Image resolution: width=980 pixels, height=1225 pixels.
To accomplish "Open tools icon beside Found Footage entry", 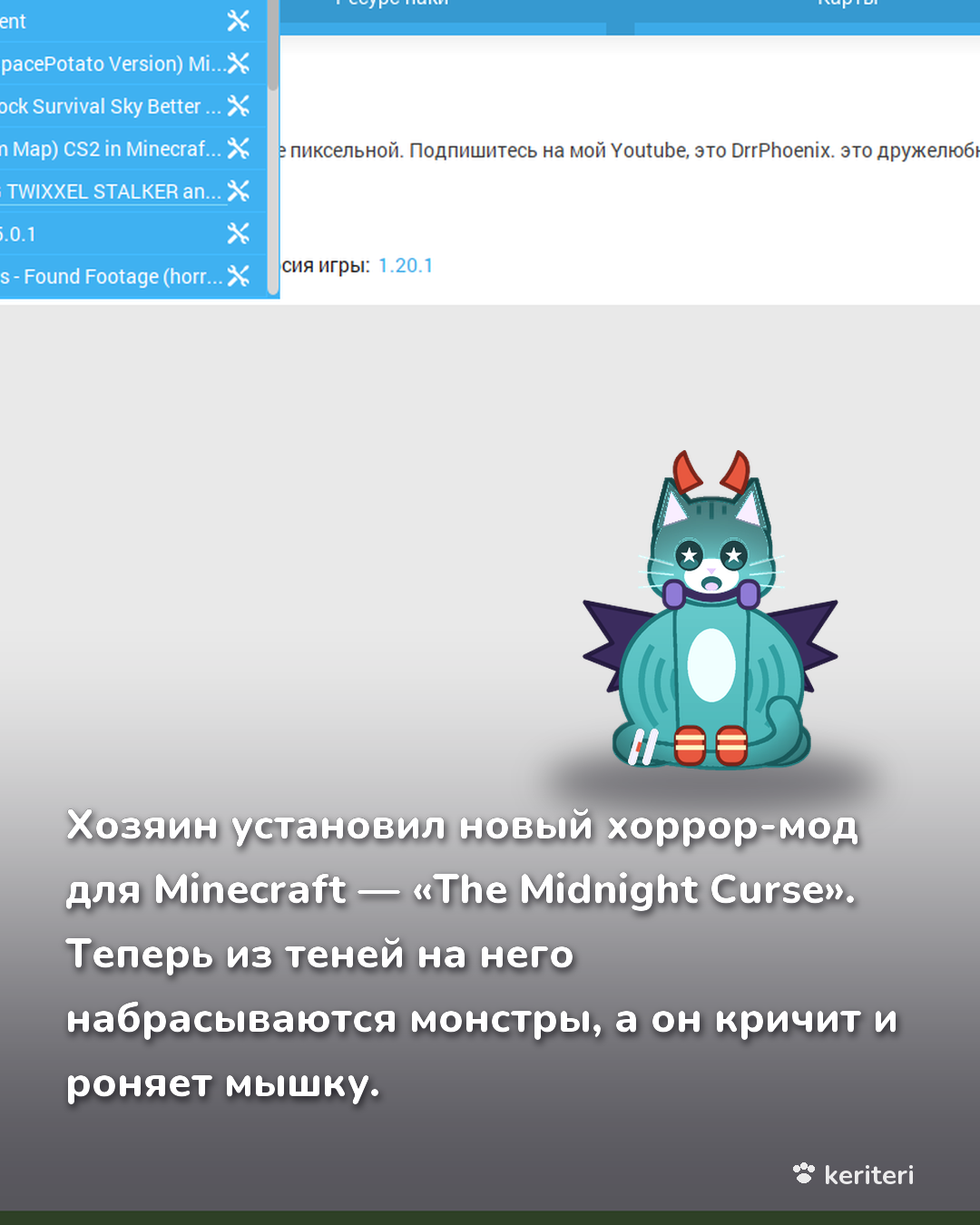I will [x=239, y=276].
